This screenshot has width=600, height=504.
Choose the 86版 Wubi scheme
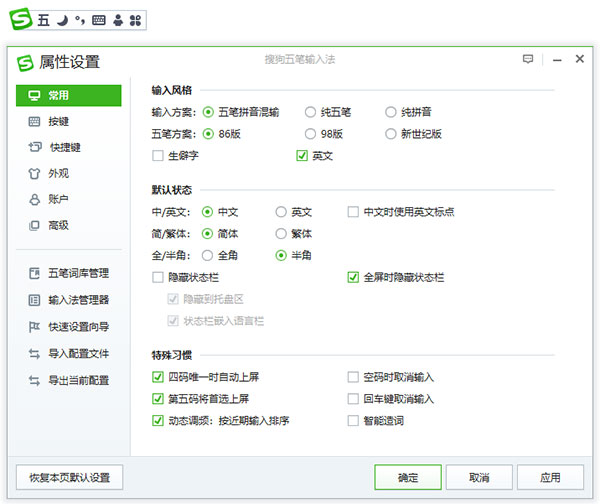208,134
